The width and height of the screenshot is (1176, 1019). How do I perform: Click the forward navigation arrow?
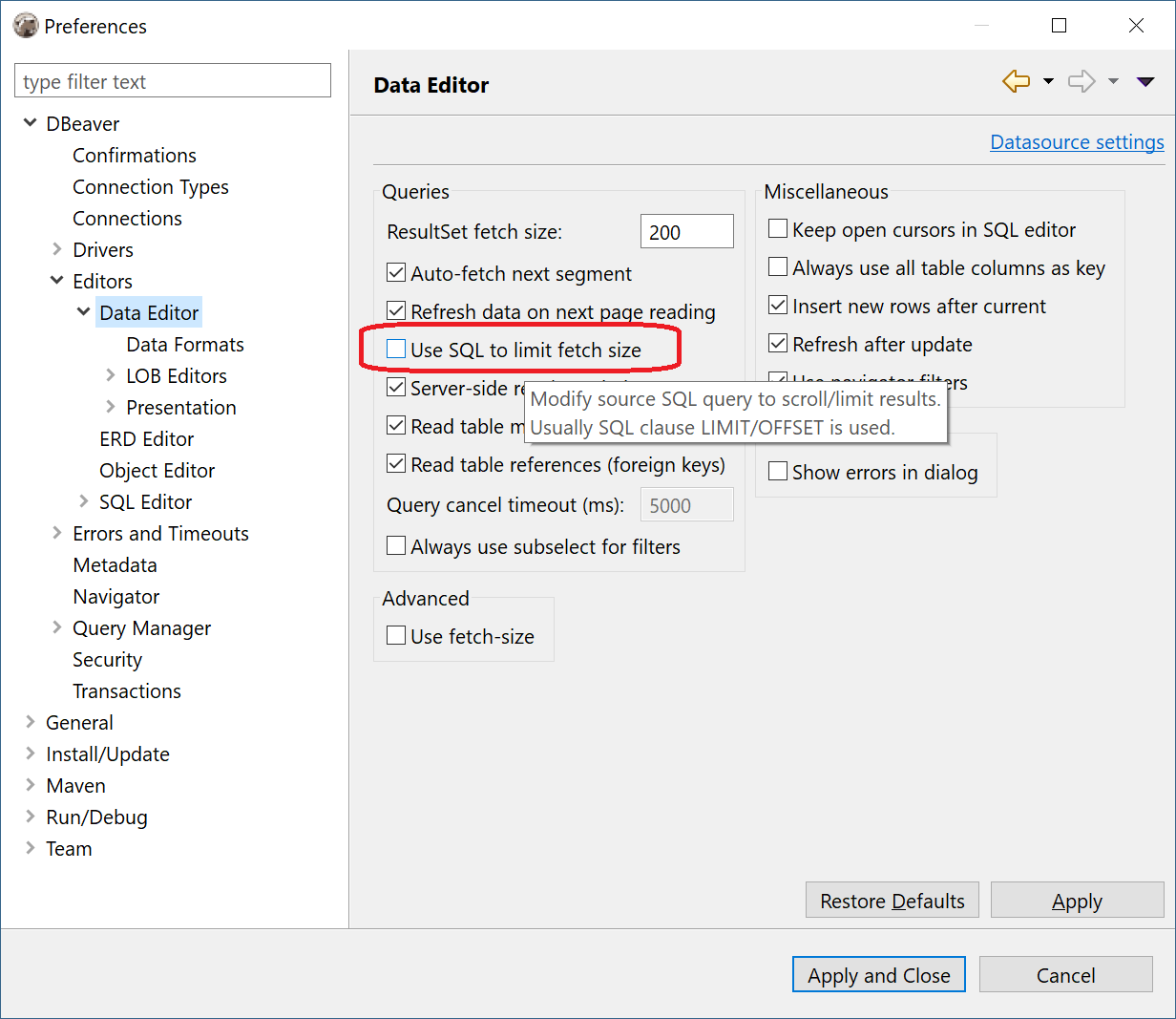(x=1081, y=82)
